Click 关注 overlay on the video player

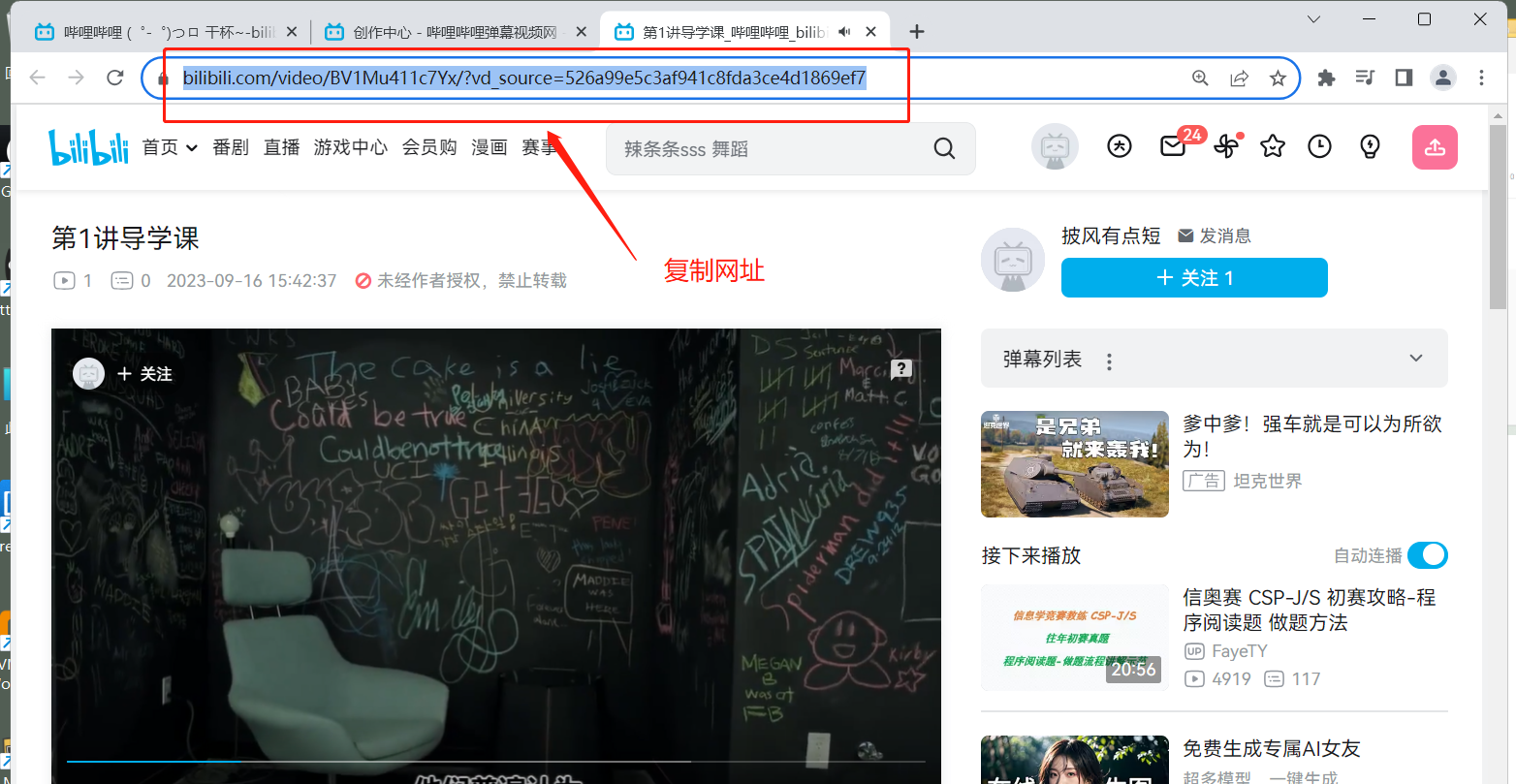pos(144,374)
